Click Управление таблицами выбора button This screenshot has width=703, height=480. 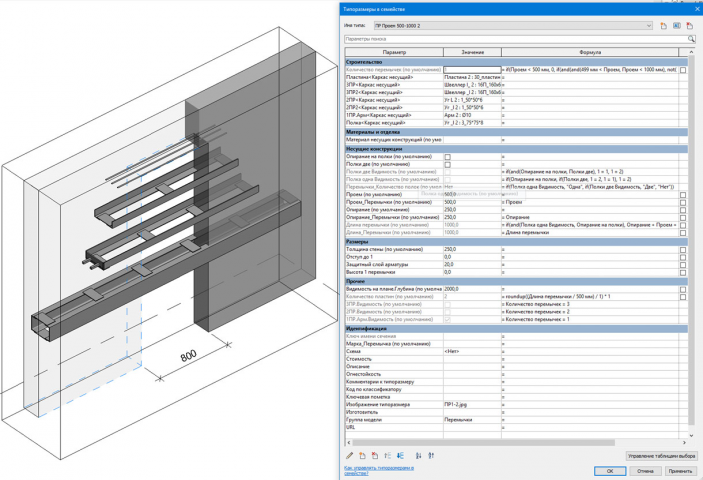pyautogui.click(x=661, y=456)
